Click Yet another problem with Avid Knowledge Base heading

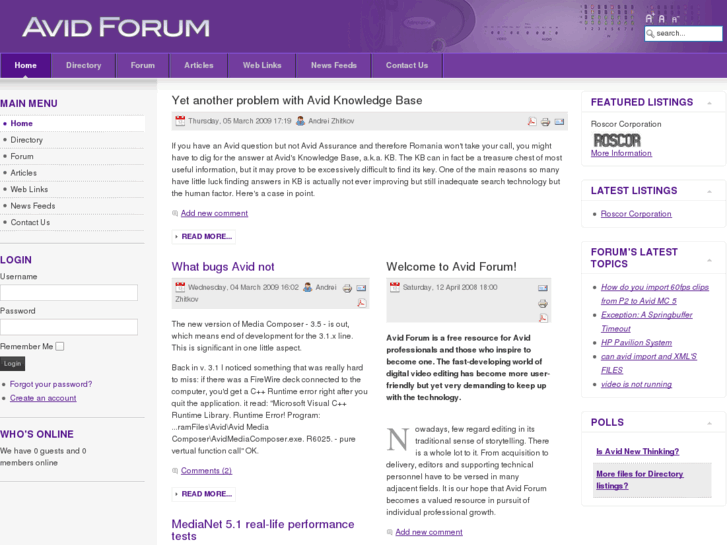point(297,101)
